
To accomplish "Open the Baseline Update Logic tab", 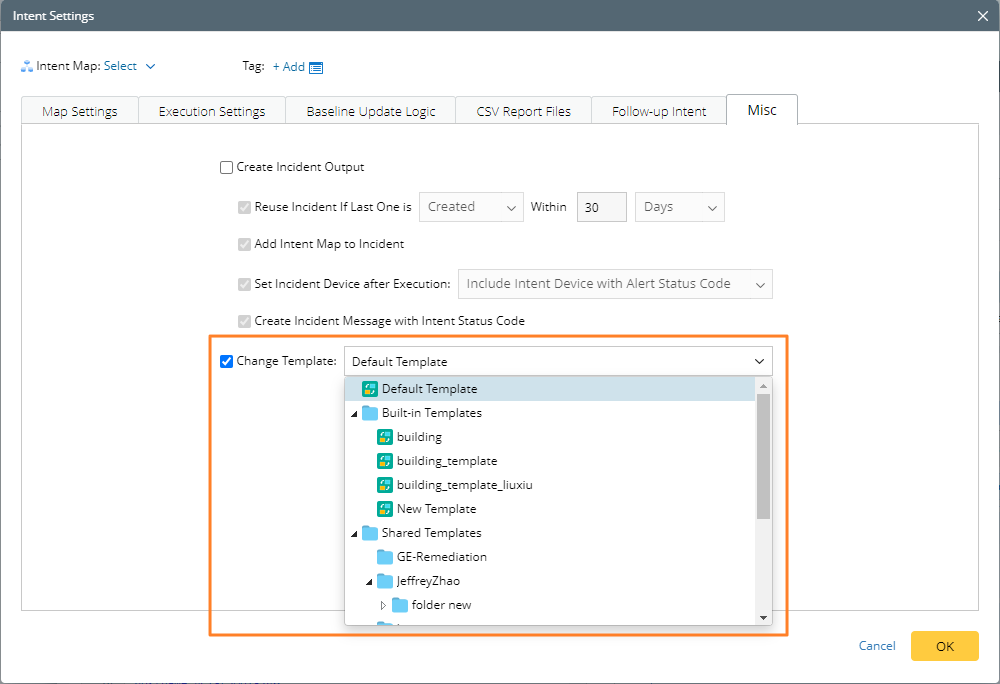I will [x=371, y=111].
